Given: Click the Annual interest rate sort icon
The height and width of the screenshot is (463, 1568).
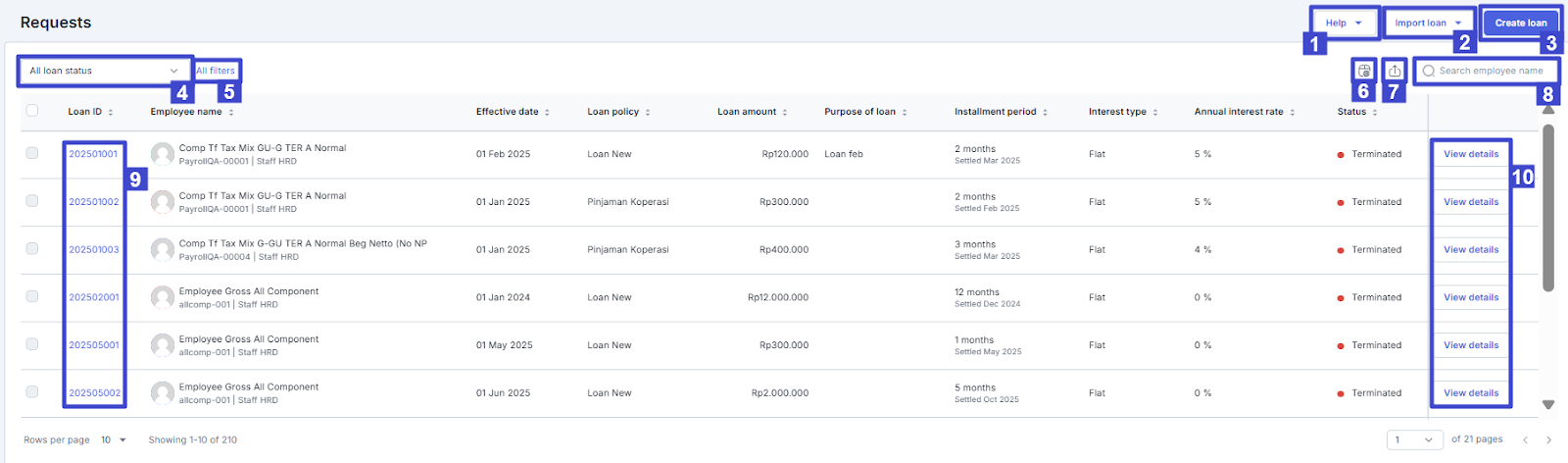Looking at the screenshot, I should pyautogui.click(x=1293, y=113).
